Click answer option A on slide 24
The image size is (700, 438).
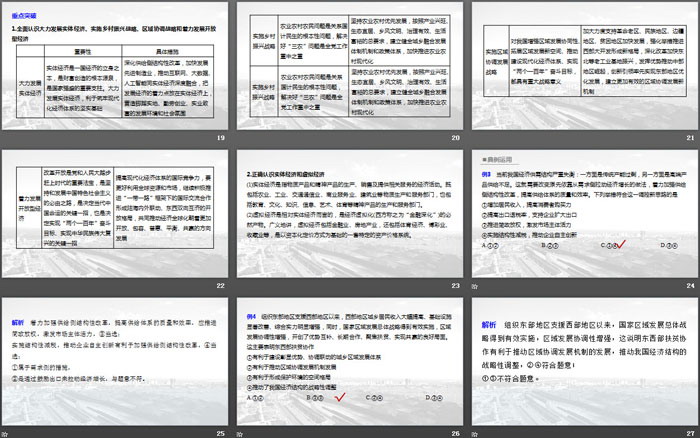coord(490,246)
